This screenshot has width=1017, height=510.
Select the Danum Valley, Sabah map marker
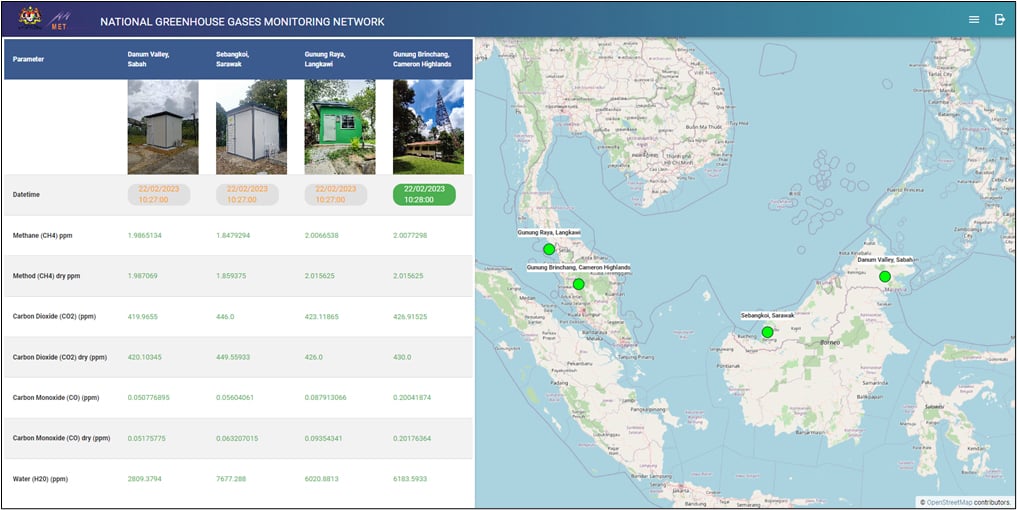pos(885,276)
